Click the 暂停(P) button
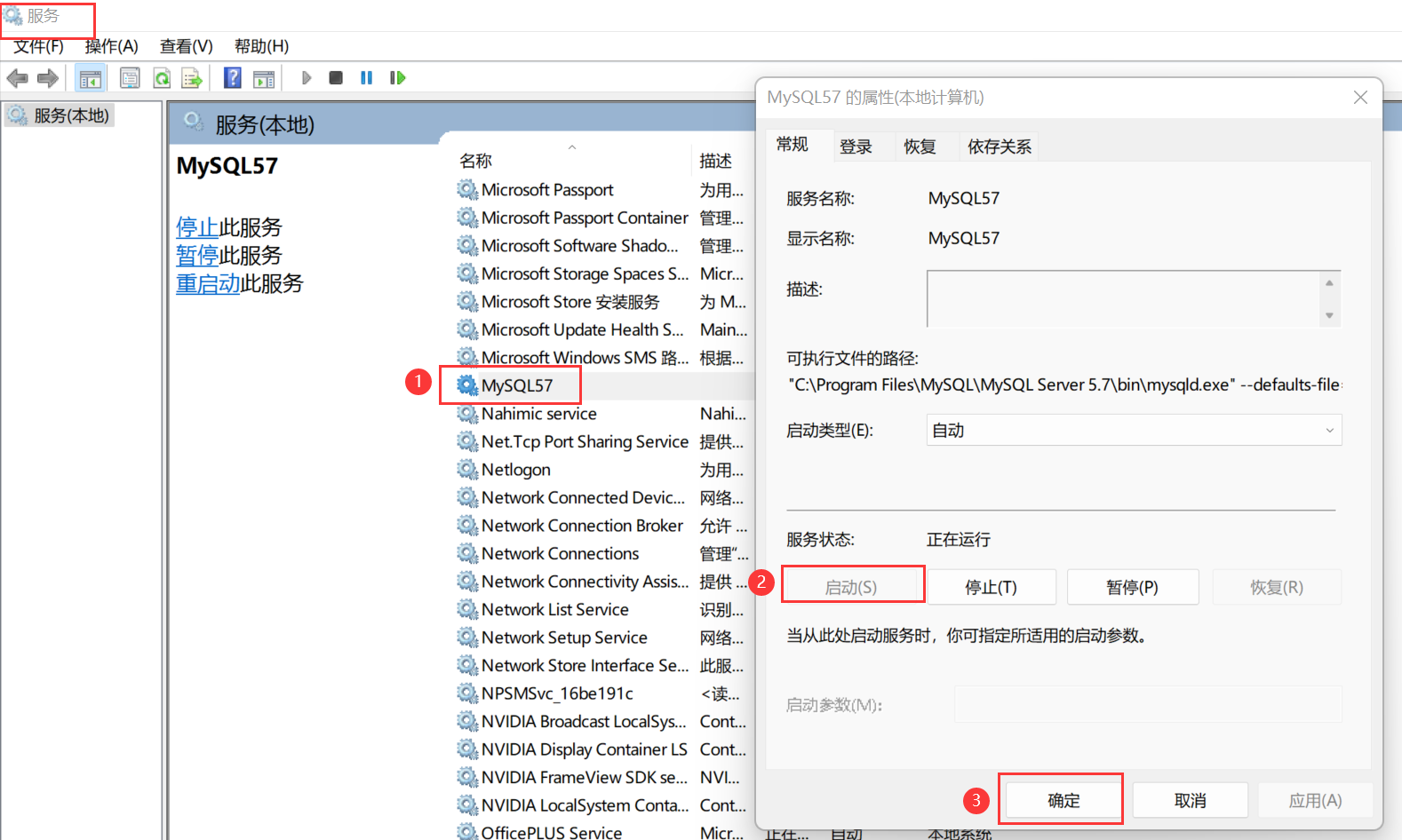The width and height of the screenshot is (1402, 840). (x=1133, y=587)
